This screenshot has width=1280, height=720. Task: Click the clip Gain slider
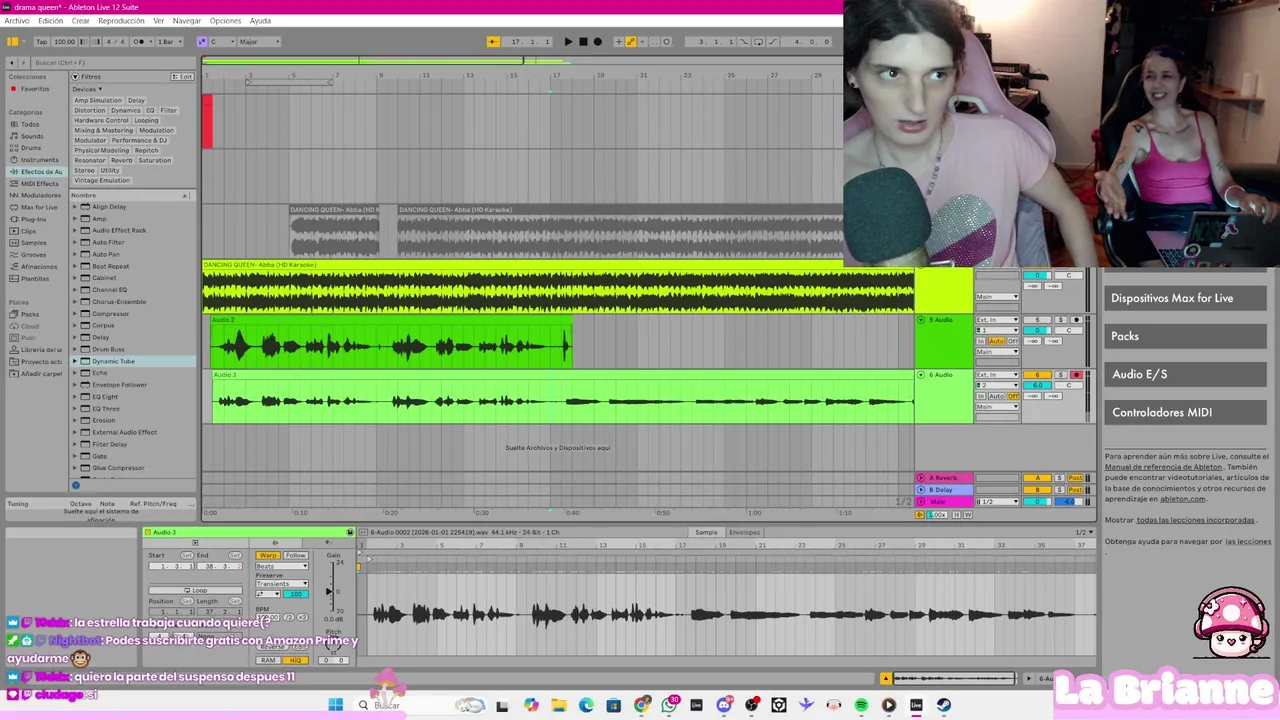point(329,591)
